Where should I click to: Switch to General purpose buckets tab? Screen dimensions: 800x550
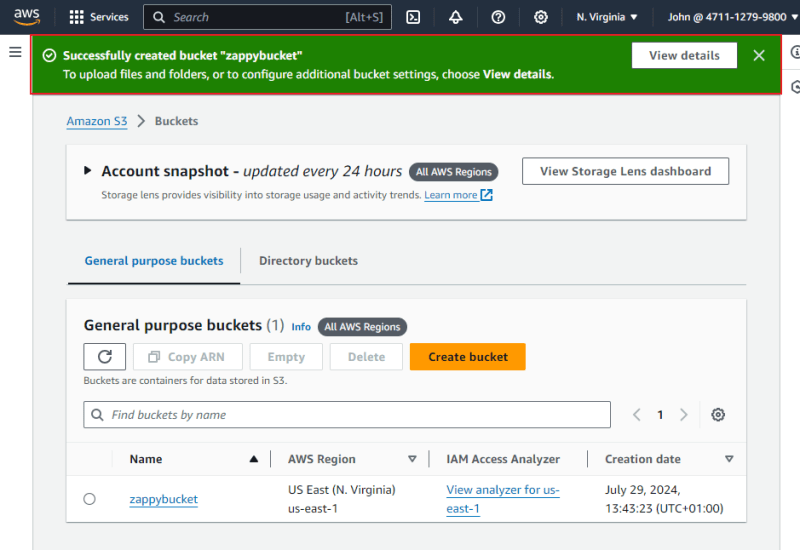(154, 261)
